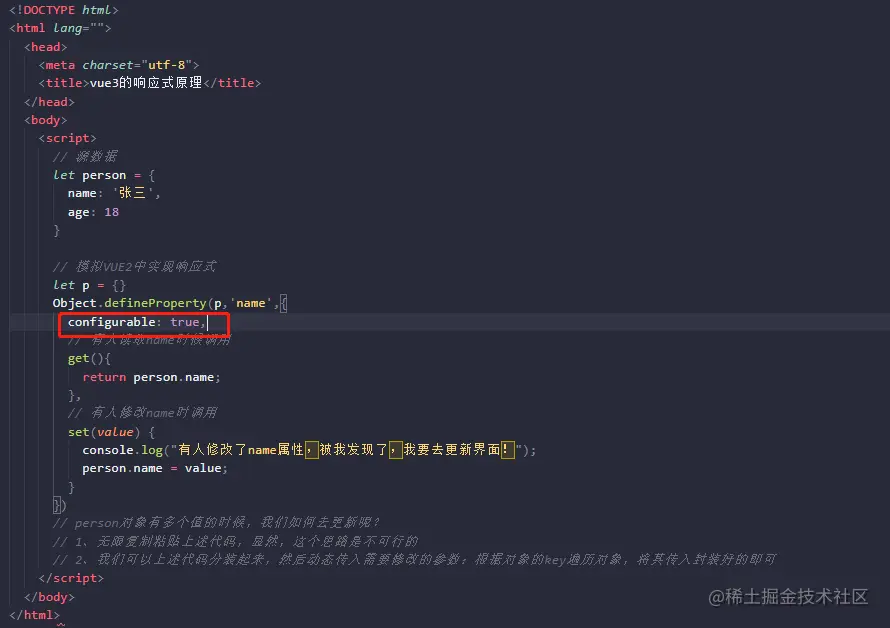Click the 'name' string in defineProperty call
This screenshot has height=628, width=890.
pyautogui.click(x=250, y=304)
